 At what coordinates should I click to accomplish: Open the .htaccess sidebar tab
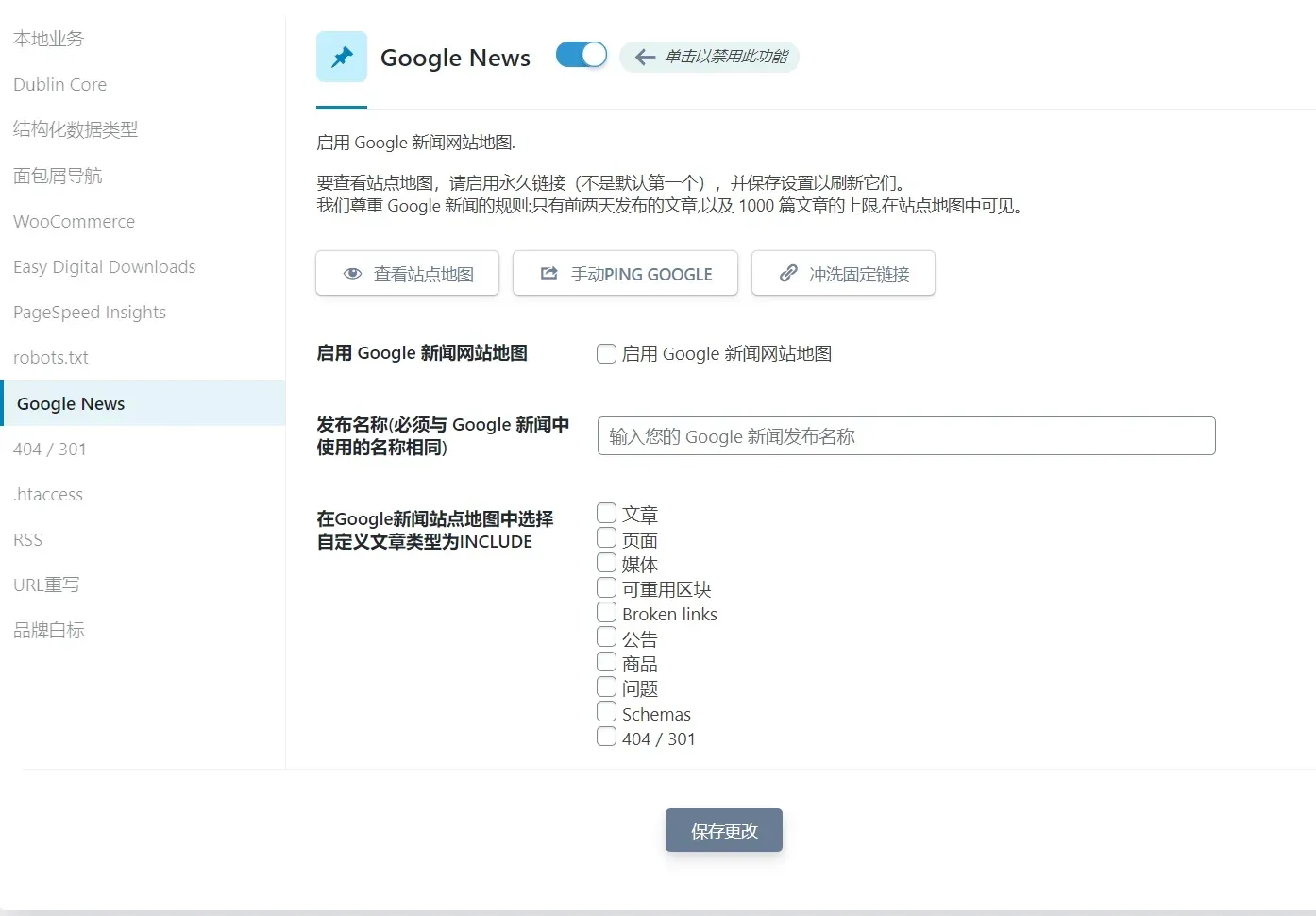click(x=143, y=494)
